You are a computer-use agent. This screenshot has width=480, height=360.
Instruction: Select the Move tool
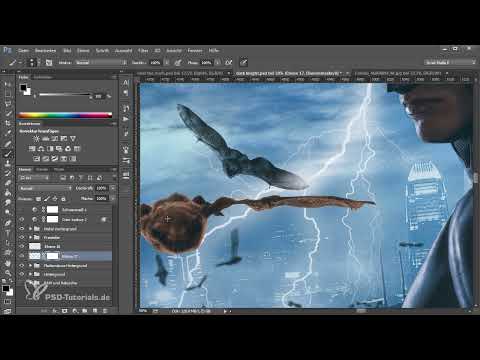[x=8, y=84]
